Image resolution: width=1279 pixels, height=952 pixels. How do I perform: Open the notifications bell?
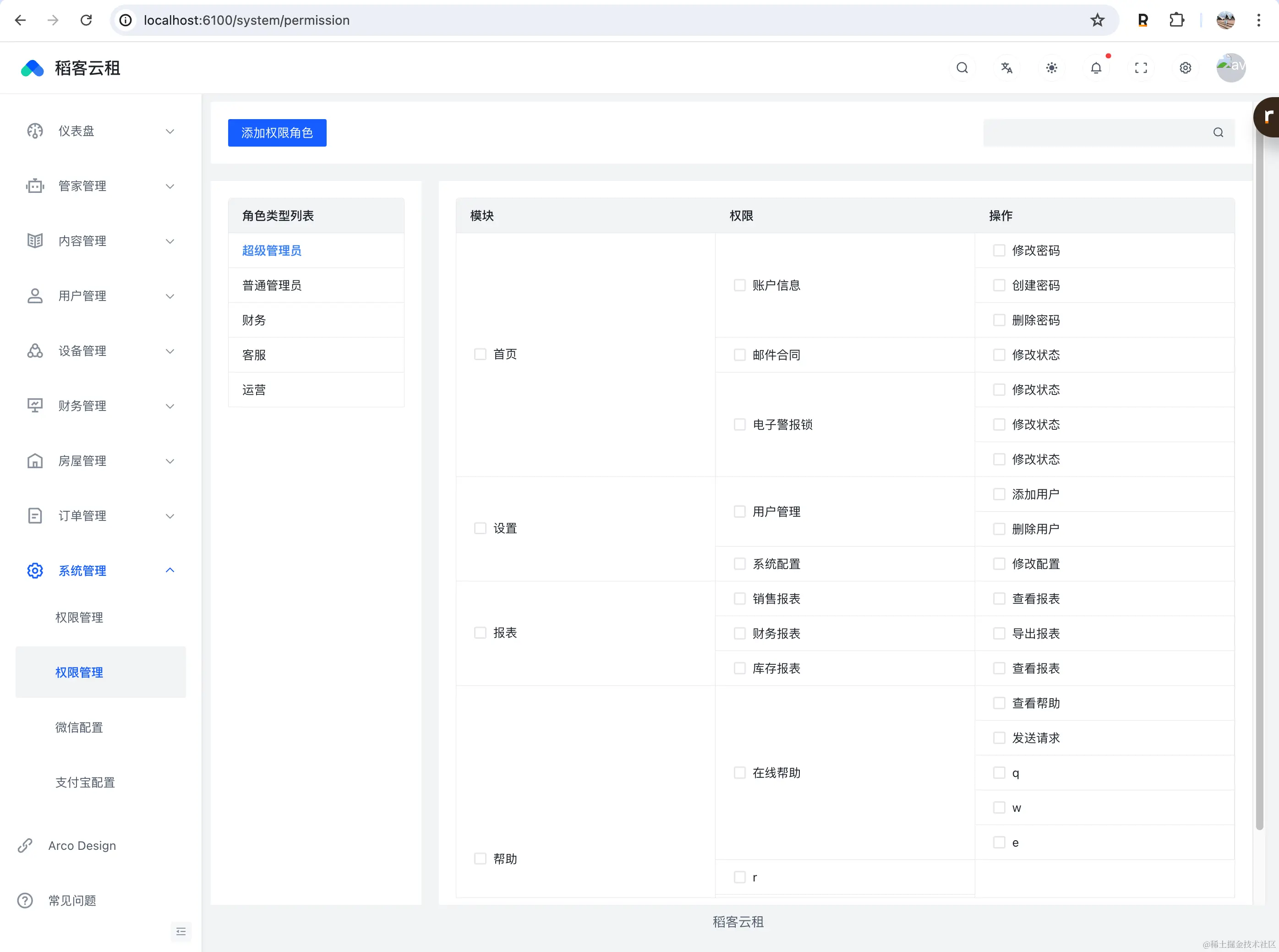pos(1096,68)
